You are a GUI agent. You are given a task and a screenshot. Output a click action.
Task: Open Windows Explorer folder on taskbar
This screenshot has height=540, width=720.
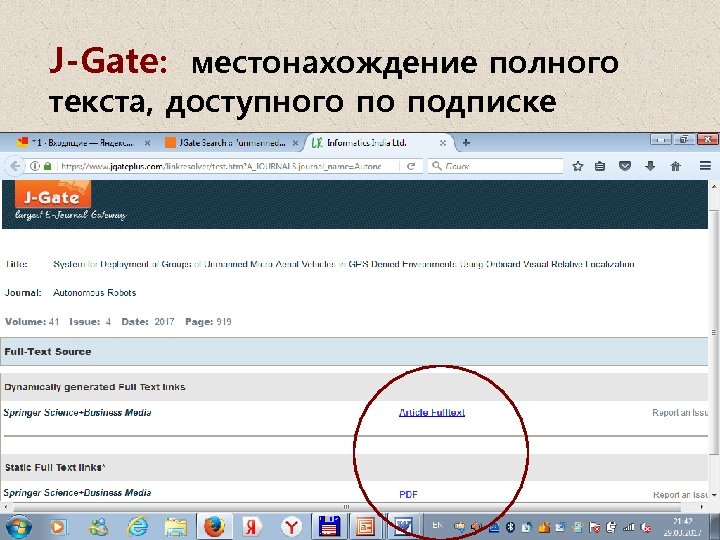tap(176, 527)
